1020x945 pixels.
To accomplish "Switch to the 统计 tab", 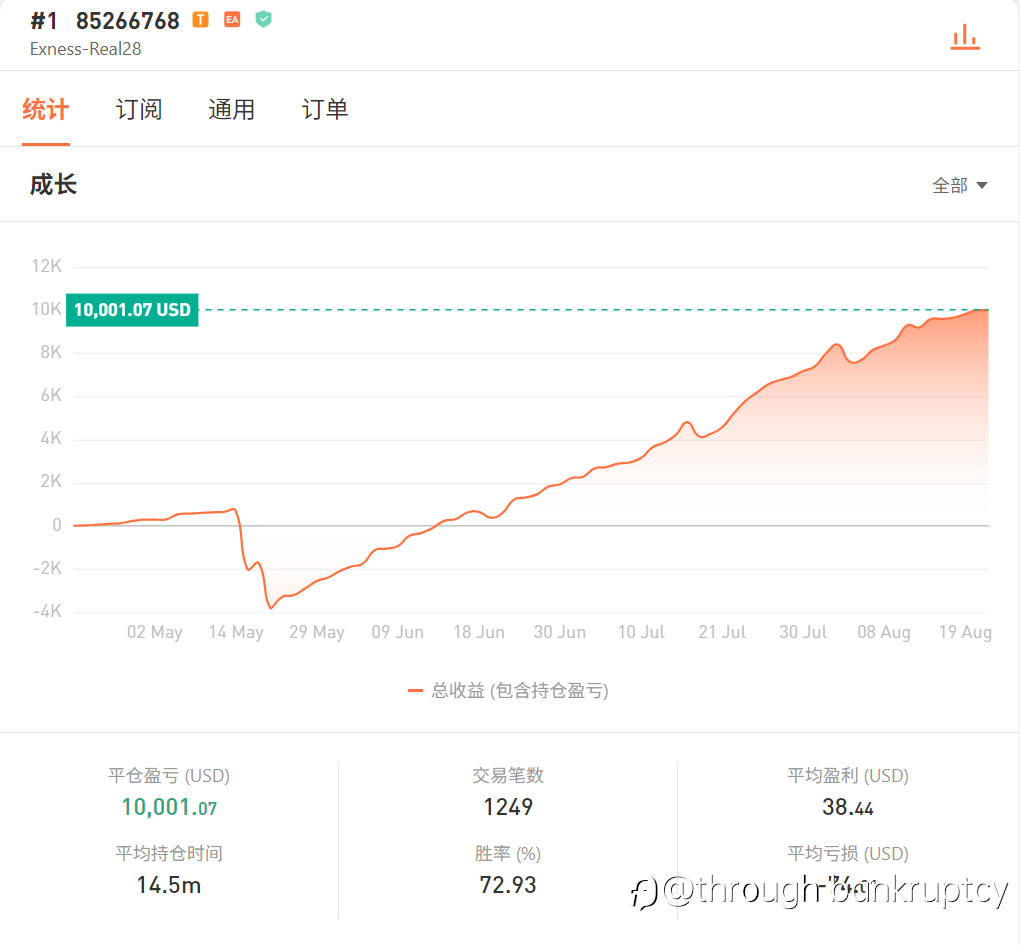I will tap(46, 109).
